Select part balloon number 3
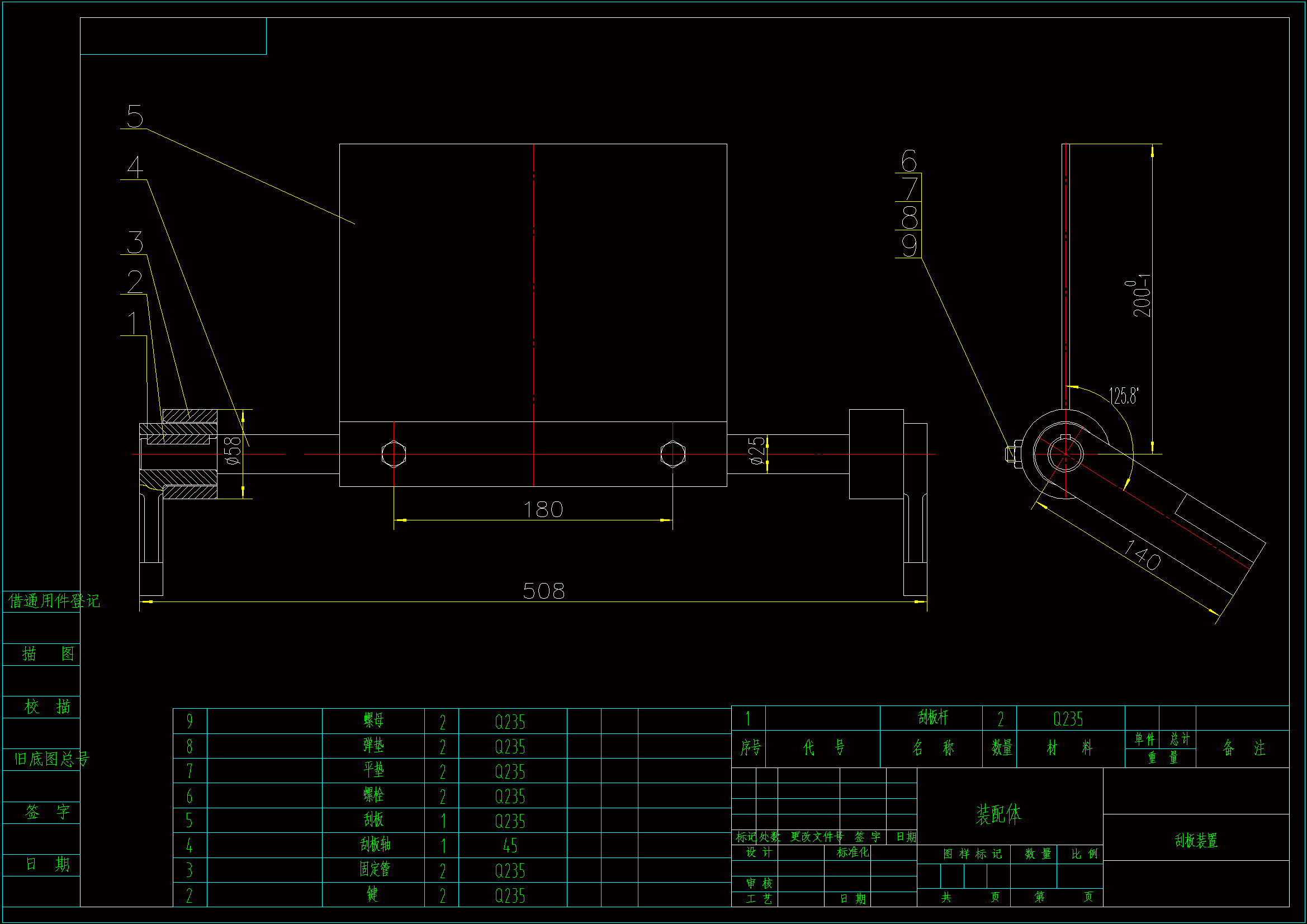The image size is (1307, 924). click(x=135, y=243)
